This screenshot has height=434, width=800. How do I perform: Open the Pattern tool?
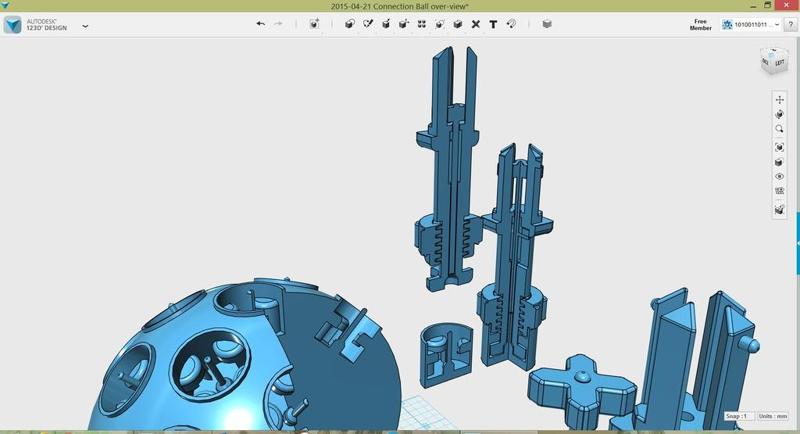pyautogui.click(x=422, y=24)
